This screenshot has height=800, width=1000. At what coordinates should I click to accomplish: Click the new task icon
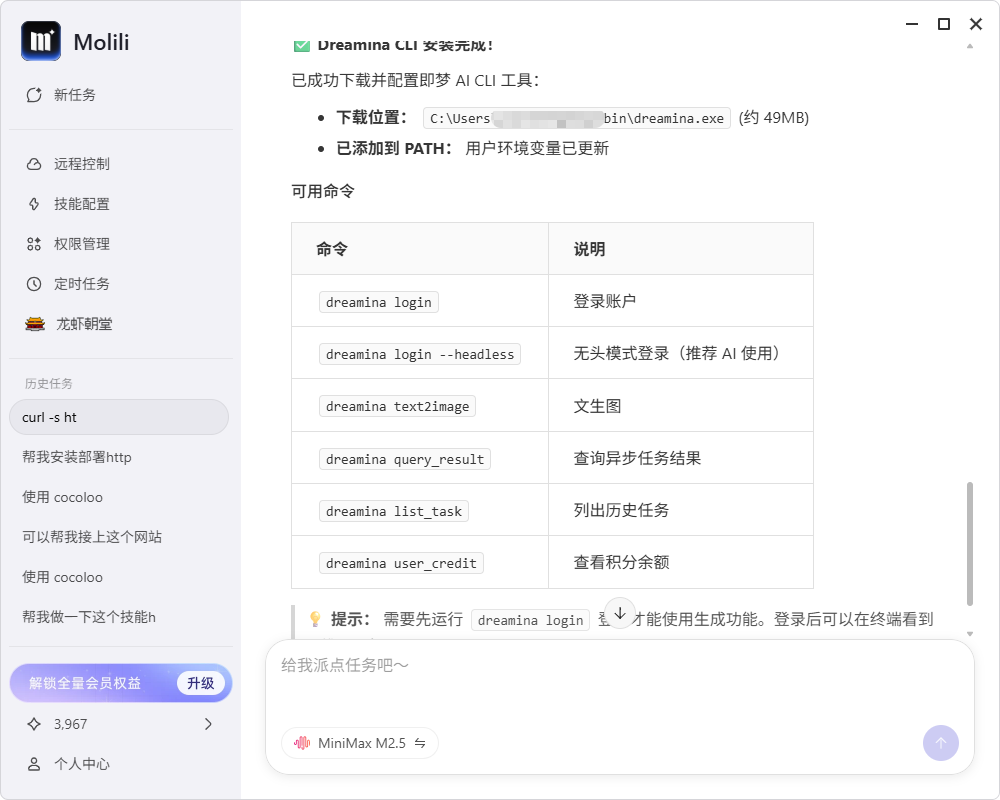coord(34,95)
